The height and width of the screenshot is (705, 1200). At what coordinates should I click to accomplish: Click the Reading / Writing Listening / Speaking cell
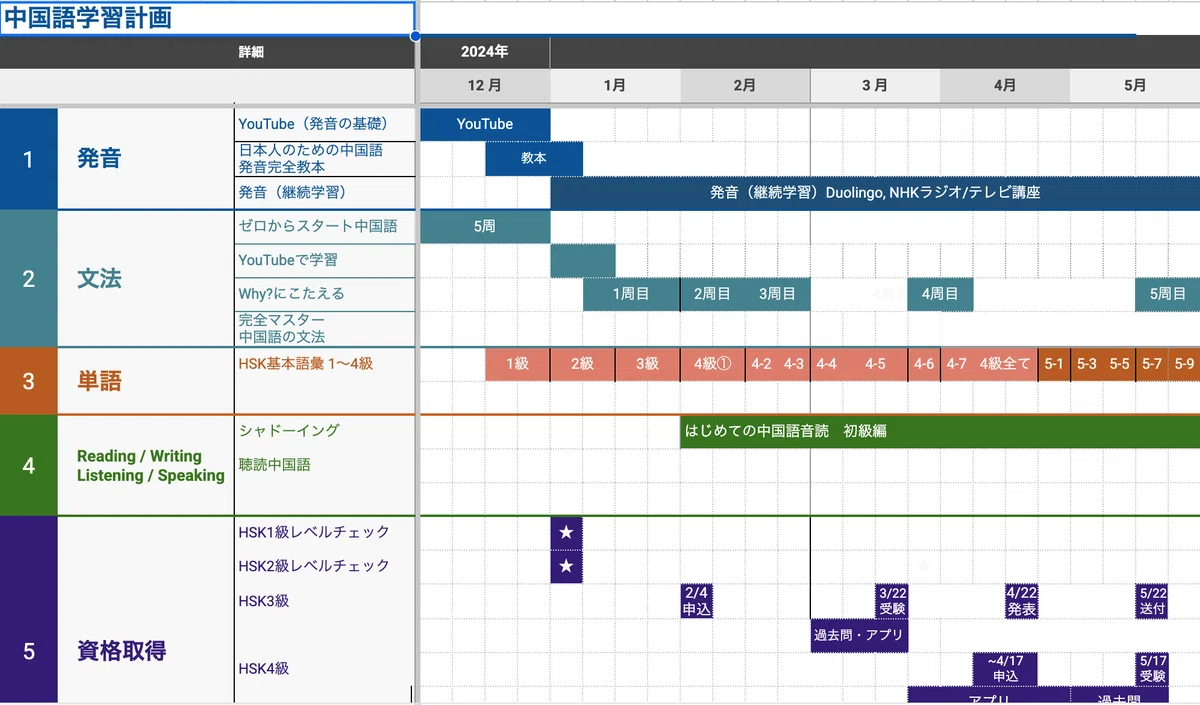pyautogui.click(x=146, y=466)
